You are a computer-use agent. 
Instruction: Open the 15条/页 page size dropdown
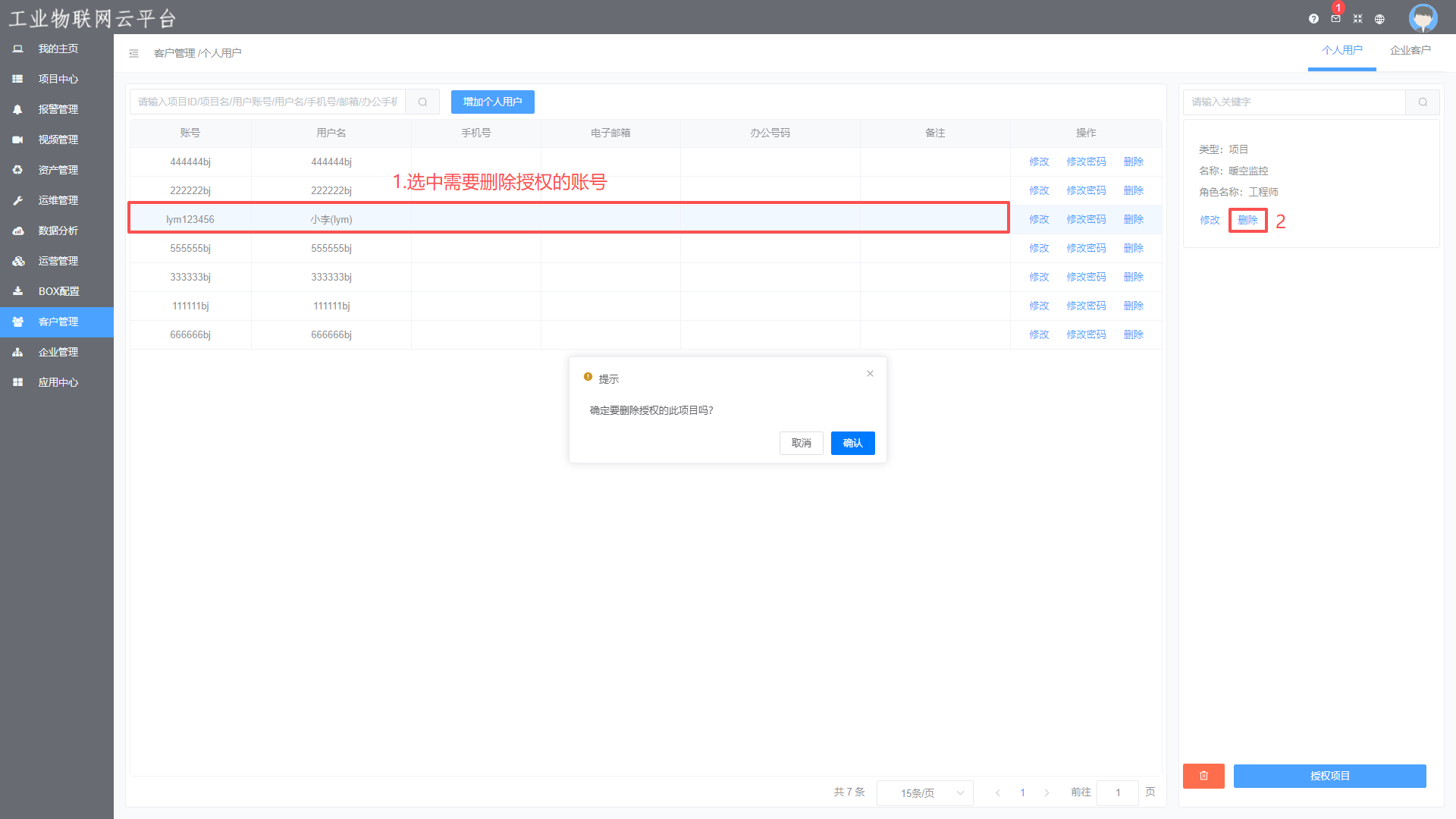point(925,792)
